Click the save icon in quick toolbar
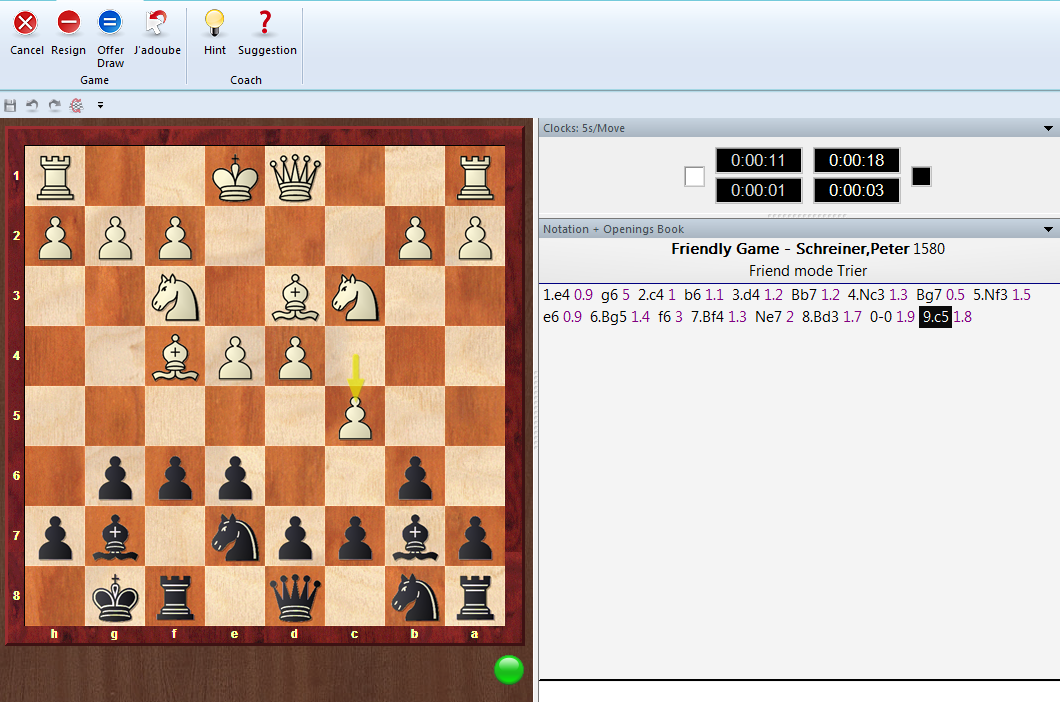 click(11, 105)
